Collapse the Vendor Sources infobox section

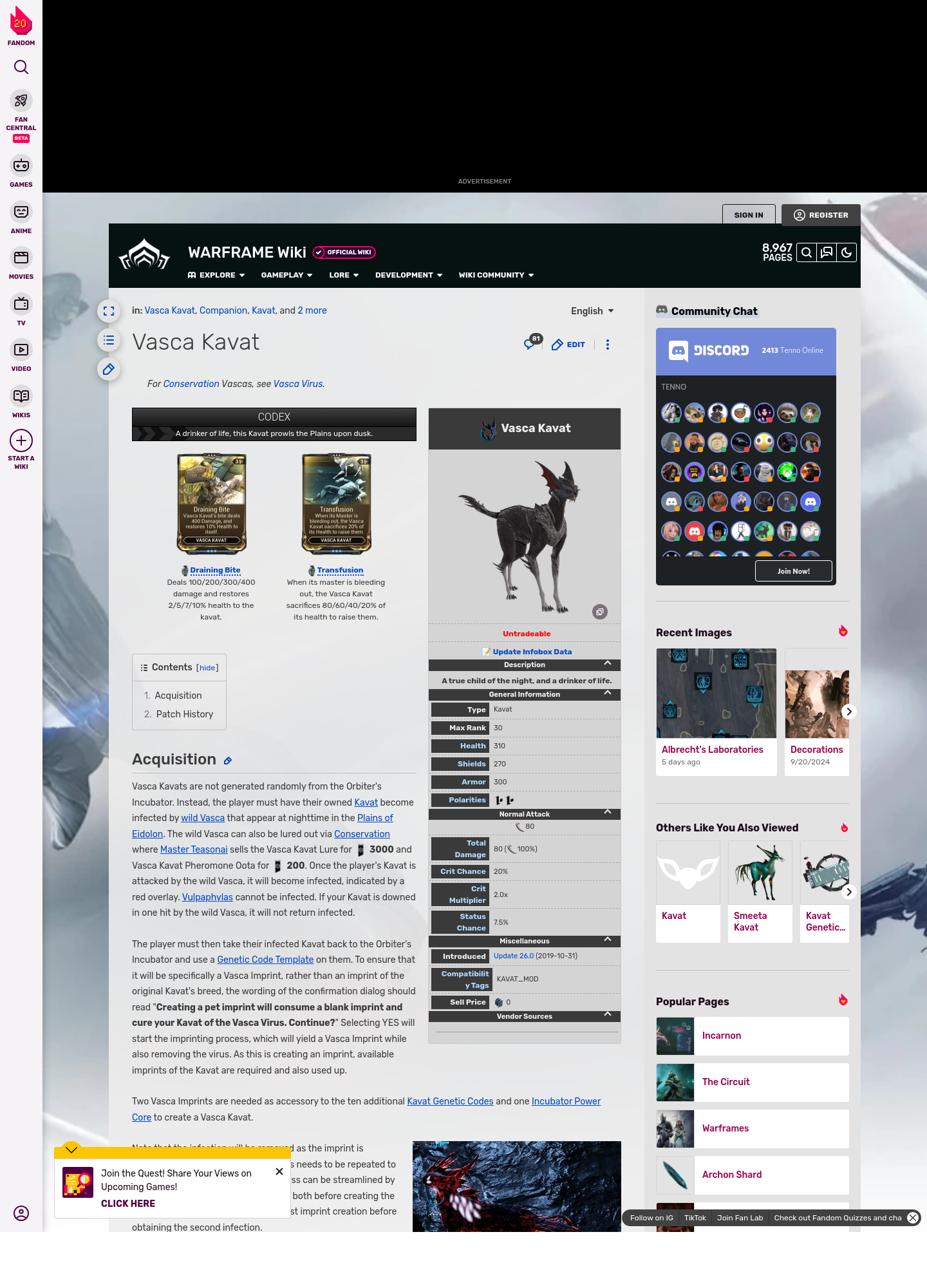tap(608, 1015)
